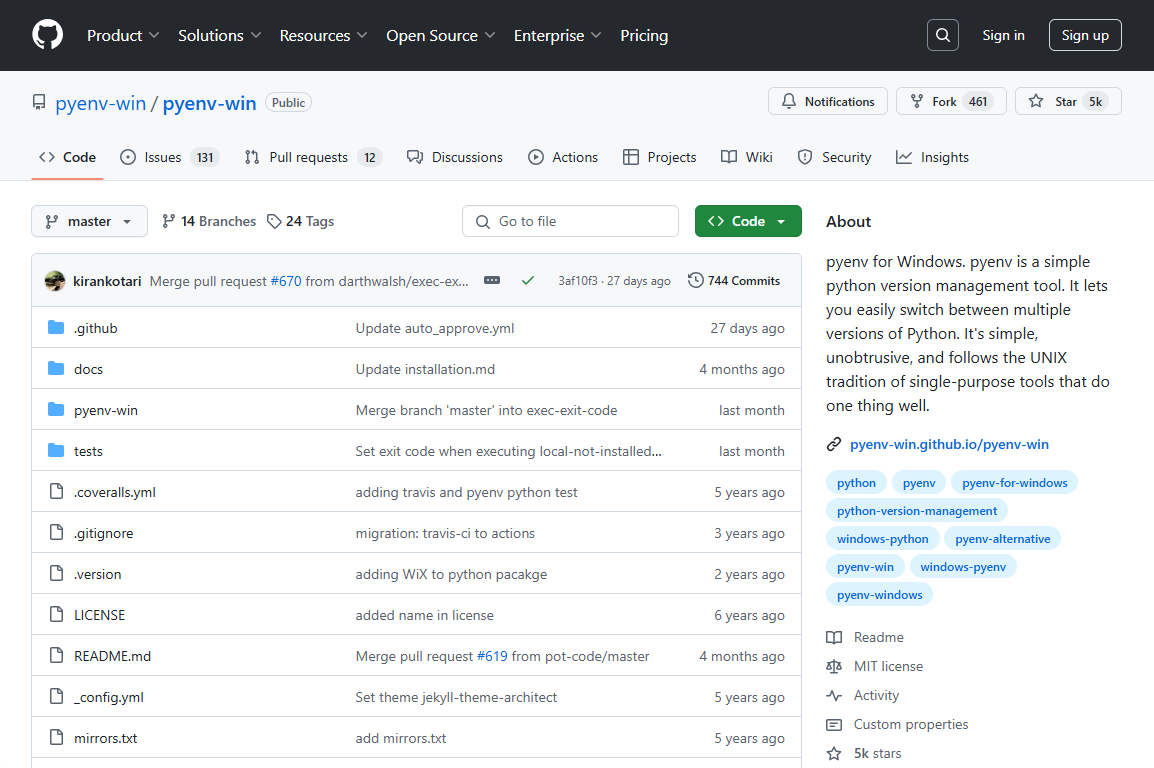Click the Sign up button

[x=1085, y=35]
